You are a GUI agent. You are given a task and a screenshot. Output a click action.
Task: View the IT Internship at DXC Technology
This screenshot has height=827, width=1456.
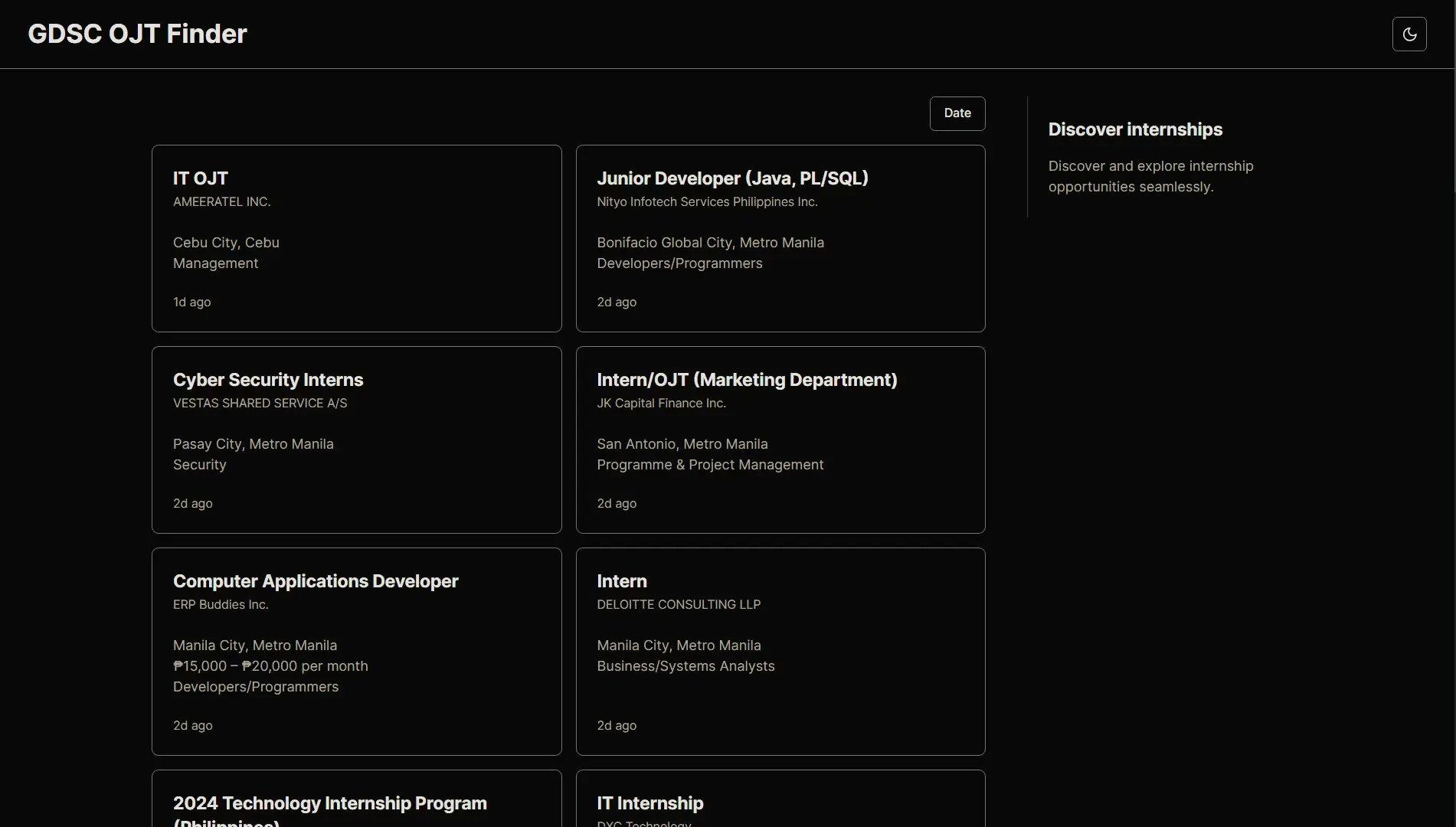[x=780, y=802]
